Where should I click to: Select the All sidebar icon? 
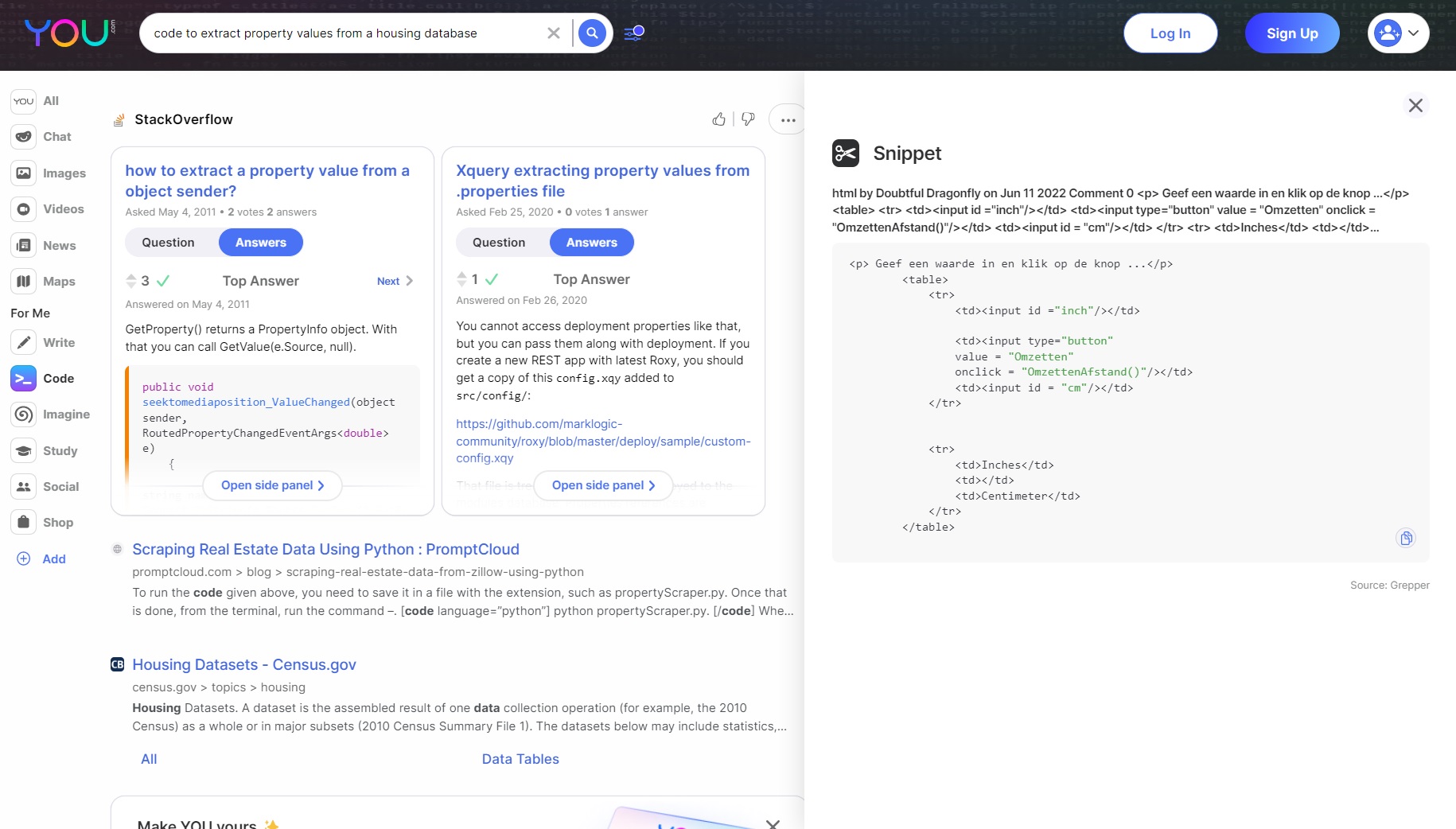24,101
